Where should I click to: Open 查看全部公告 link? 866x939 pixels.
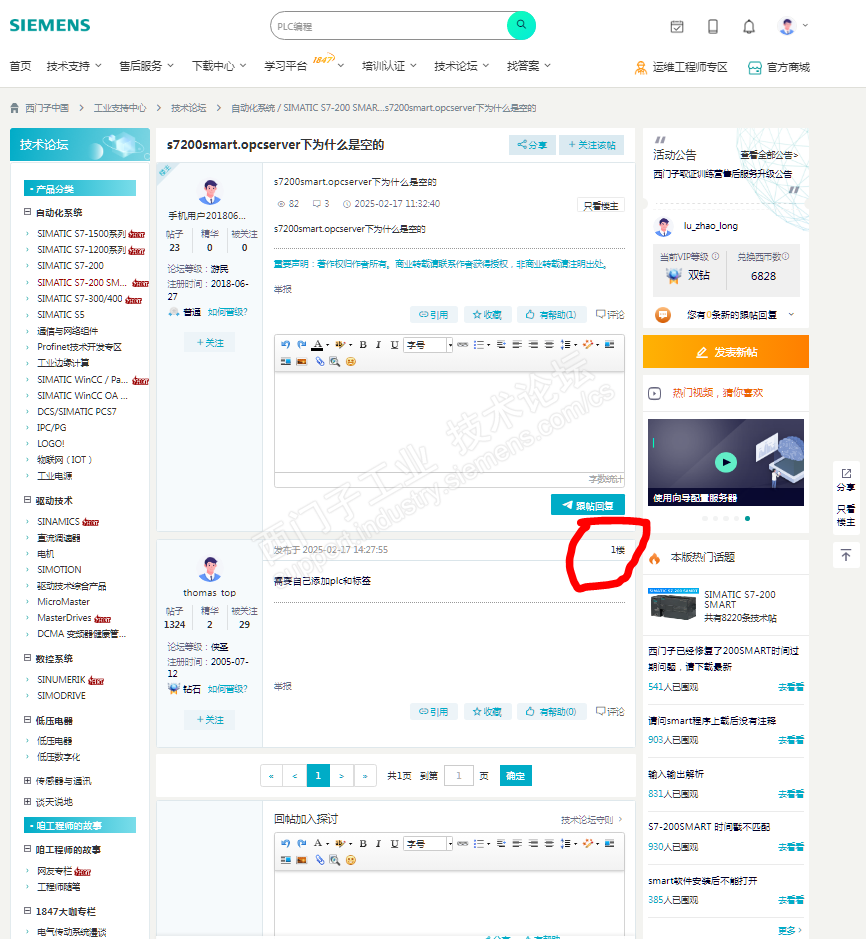(769, 155)
